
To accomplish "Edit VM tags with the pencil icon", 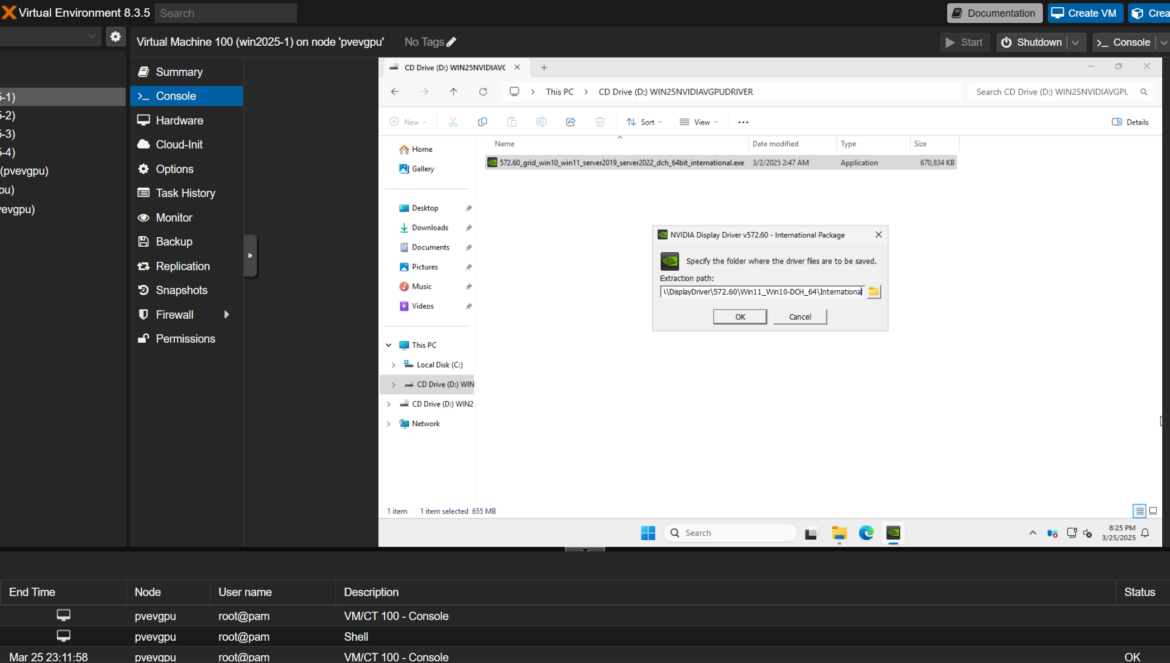I will point(451,43).
